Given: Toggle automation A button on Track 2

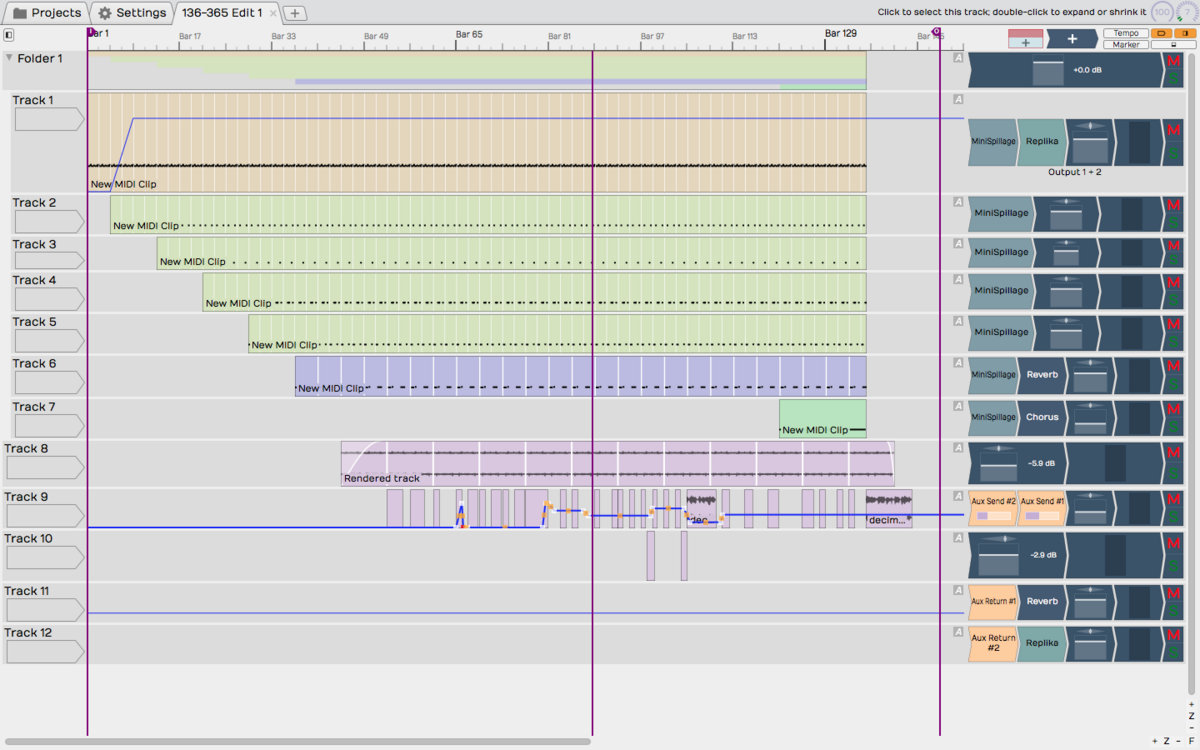Looking at the screenshot, I should [x=957, y=201].
